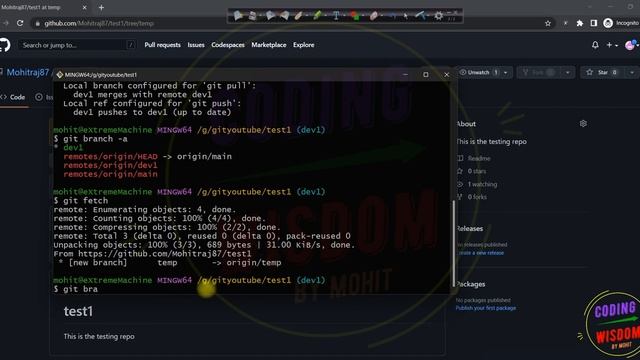Open Pull requests in GitHub header
The width and height of the screenshot is (640, 360).
(162, 45)
